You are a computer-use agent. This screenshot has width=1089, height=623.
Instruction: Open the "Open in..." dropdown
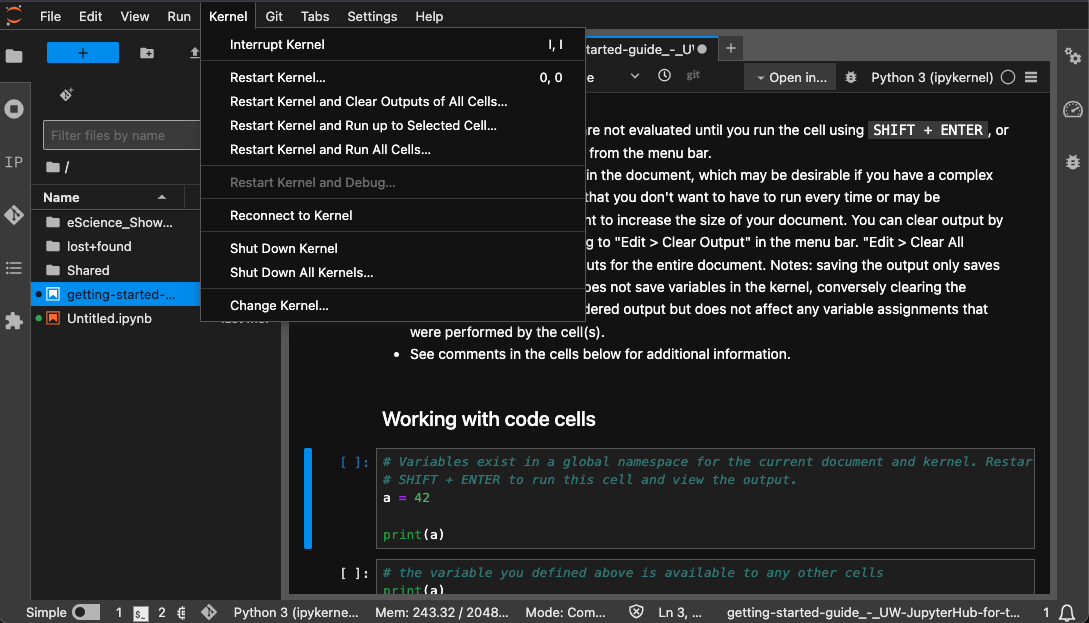tap(789, 76)
